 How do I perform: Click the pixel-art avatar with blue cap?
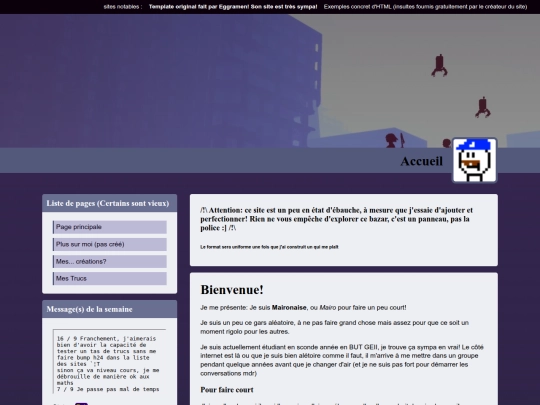[475, 160]
